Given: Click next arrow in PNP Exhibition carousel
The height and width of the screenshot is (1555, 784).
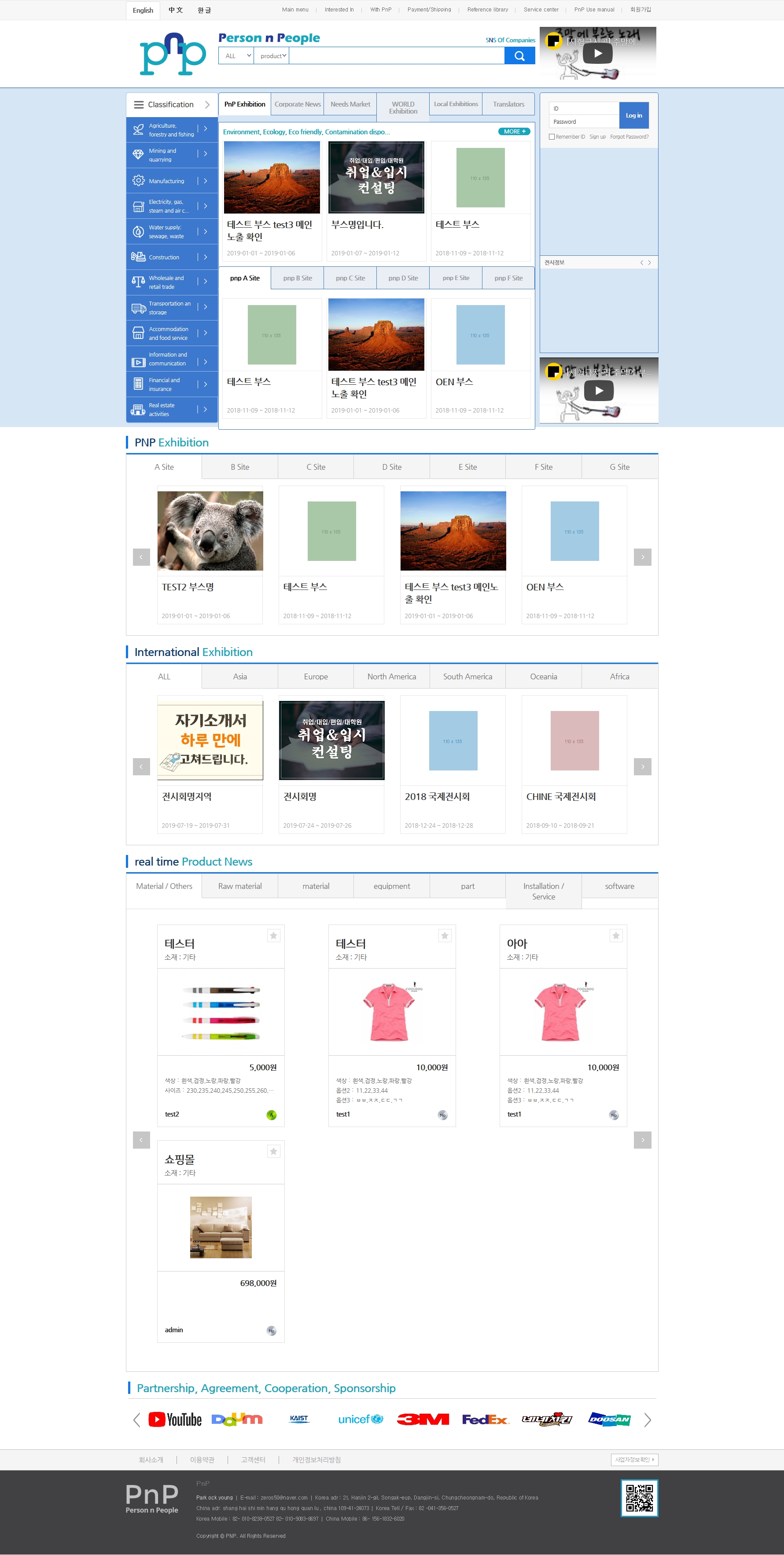Looking at the screenshot, I should click(x=642, y=557).
